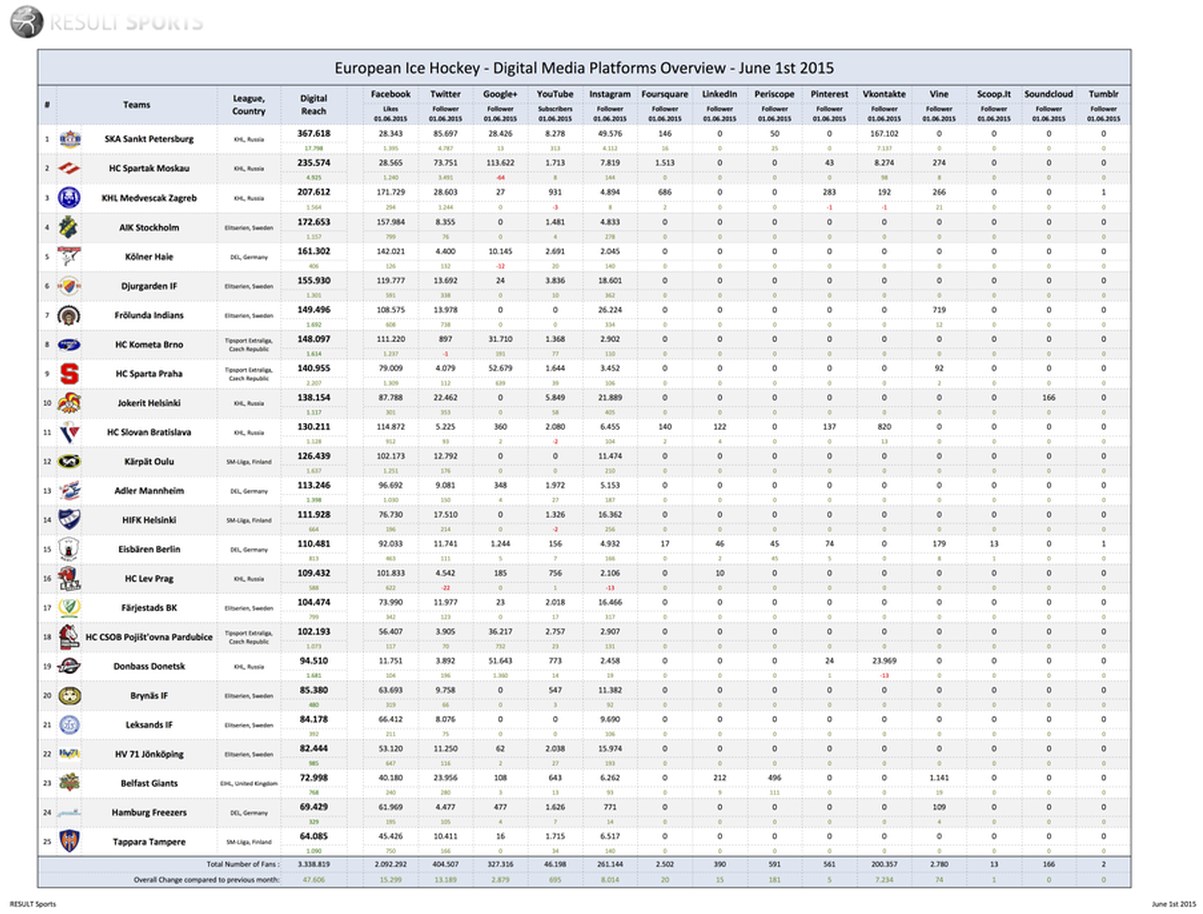Select the 'Pinterest' column header

pos(829,94)
